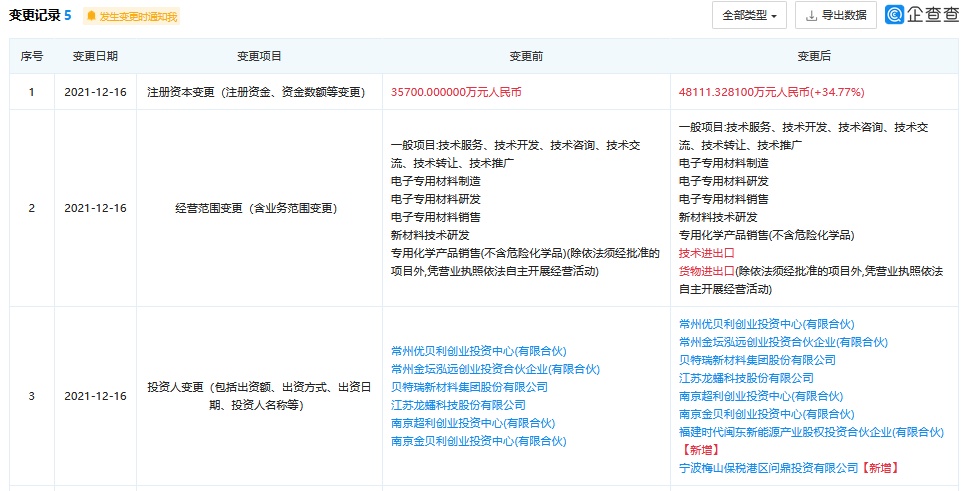Screen dimensions: 964x491
Task: Click 电子专用材料研发 in 变更后 column
Action: point(724,181)
